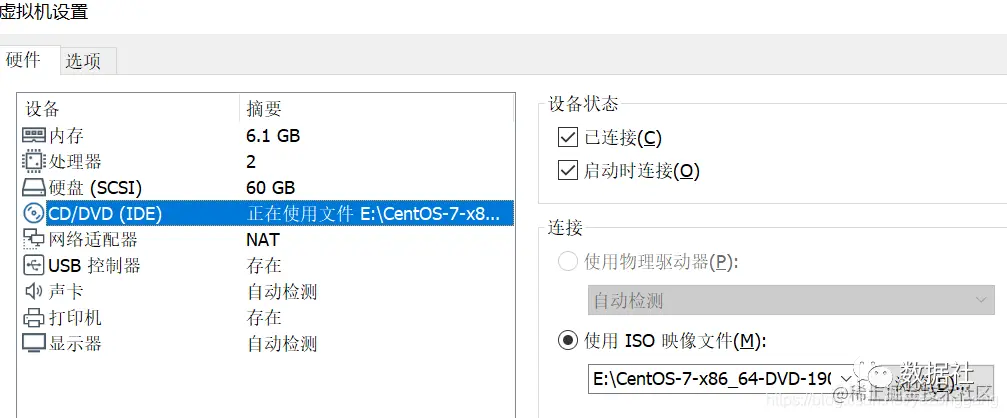The image size is (1007, 418).
Task: Expand the ISO image file path dropdown arrow
Action: click(843, 379)
